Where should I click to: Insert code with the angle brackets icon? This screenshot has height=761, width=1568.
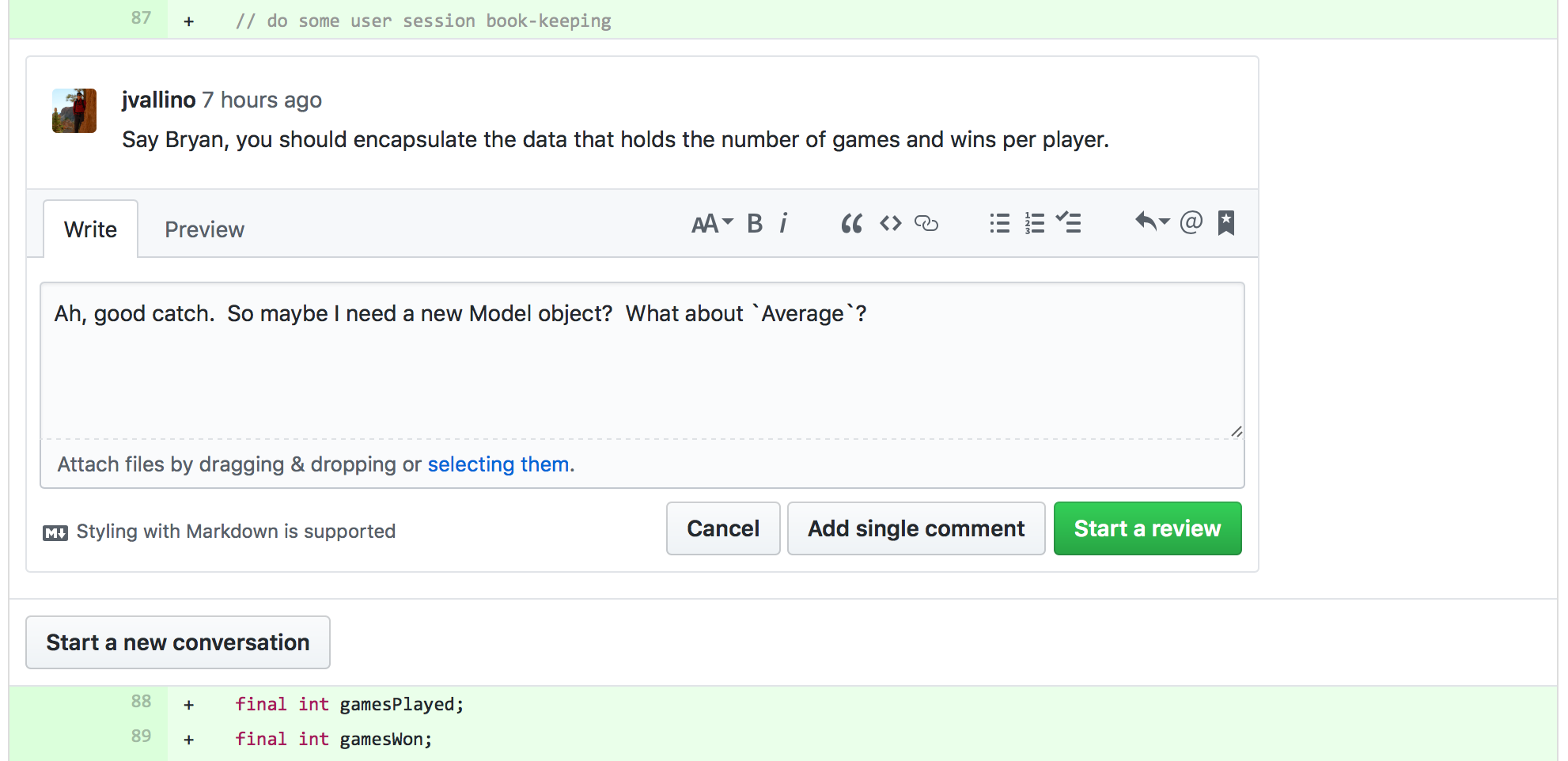890,224
